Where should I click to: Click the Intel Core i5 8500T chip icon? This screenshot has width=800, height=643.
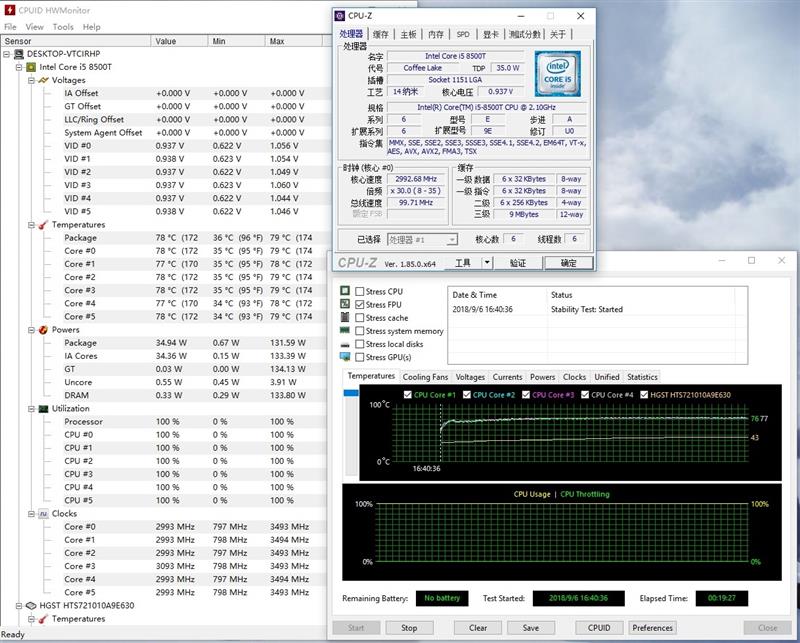point(31,67)
